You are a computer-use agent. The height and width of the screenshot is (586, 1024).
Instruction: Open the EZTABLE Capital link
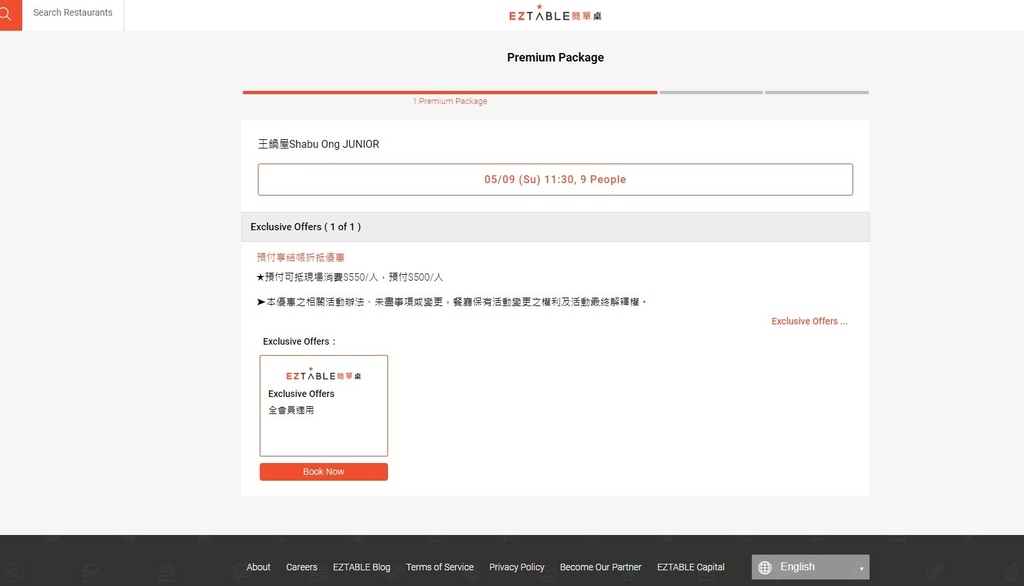point(690,567)
